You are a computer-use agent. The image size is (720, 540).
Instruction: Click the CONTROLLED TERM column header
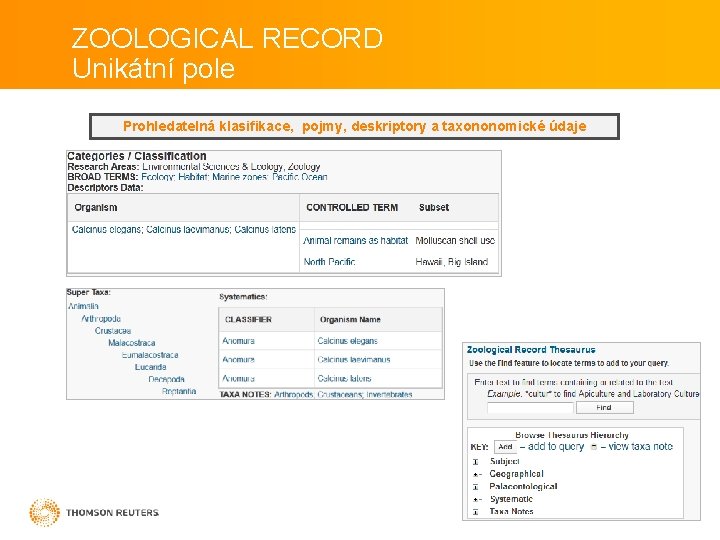coord(352,208)
